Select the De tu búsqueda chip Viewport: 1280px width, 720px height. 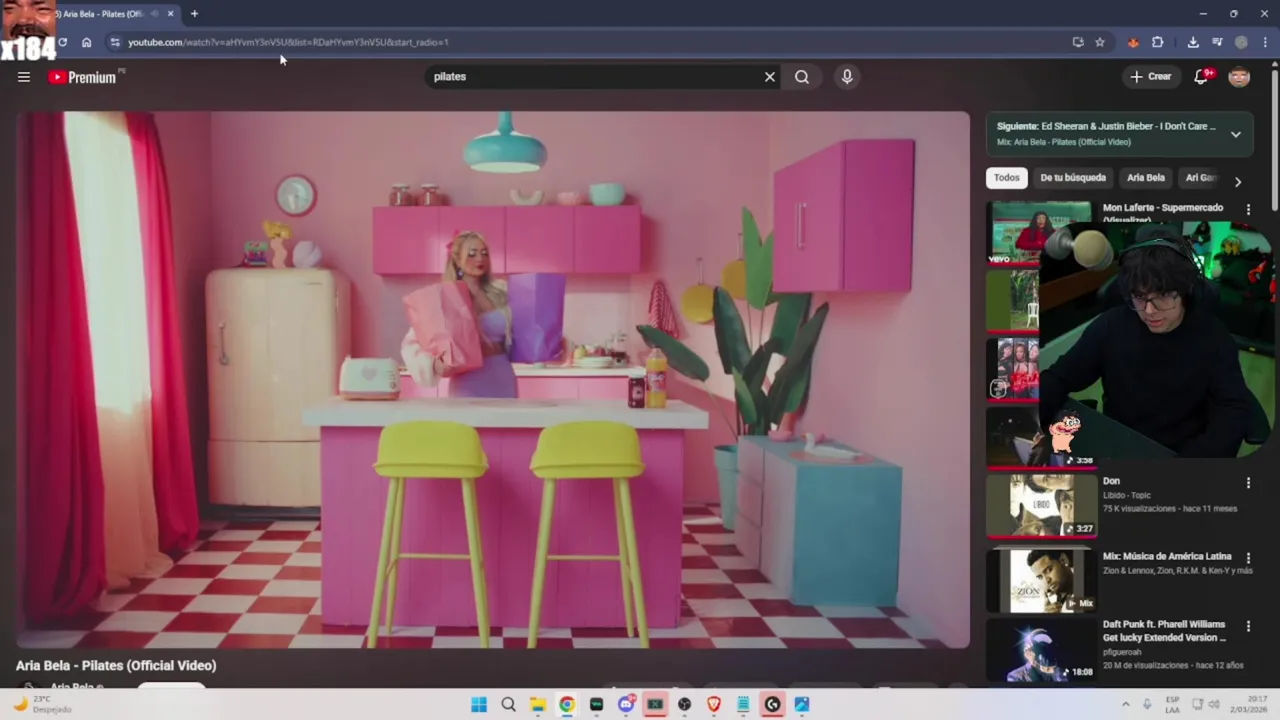pyautogui.click(x=1073, y=178)
